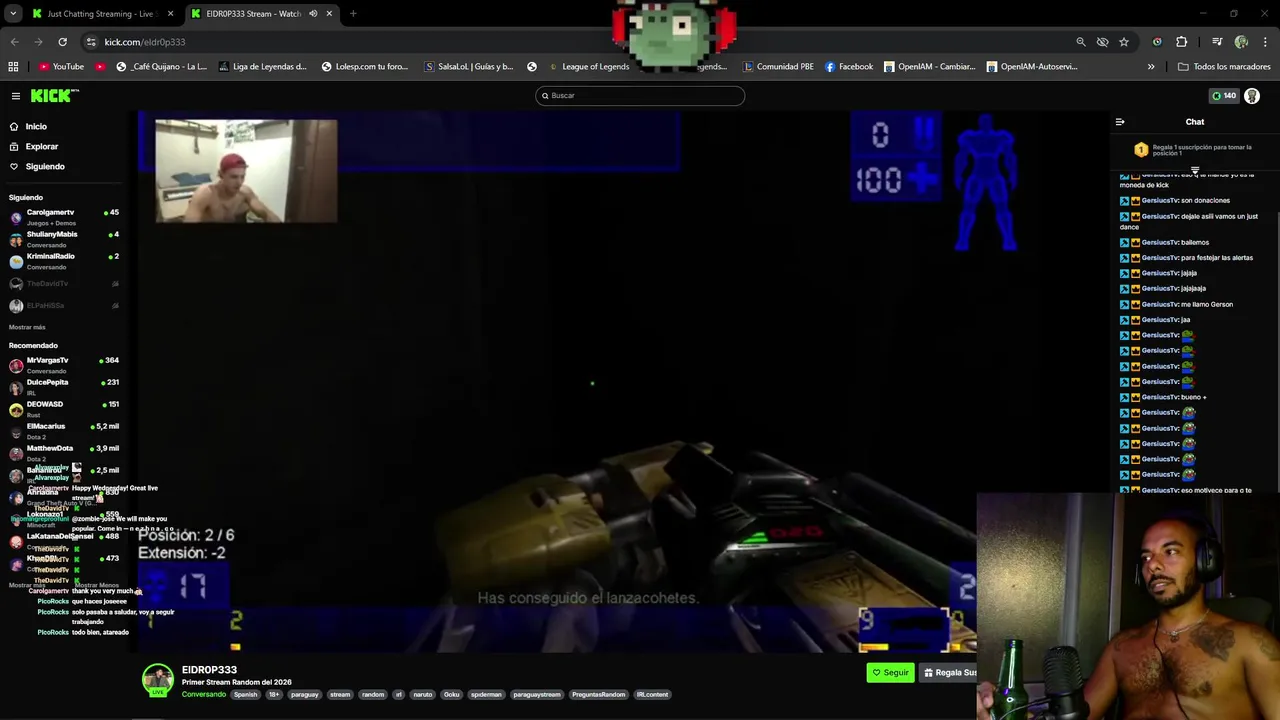1280x720 pixels.
Task: Open recommended channel DulcePepita
Action: [64, 387]
